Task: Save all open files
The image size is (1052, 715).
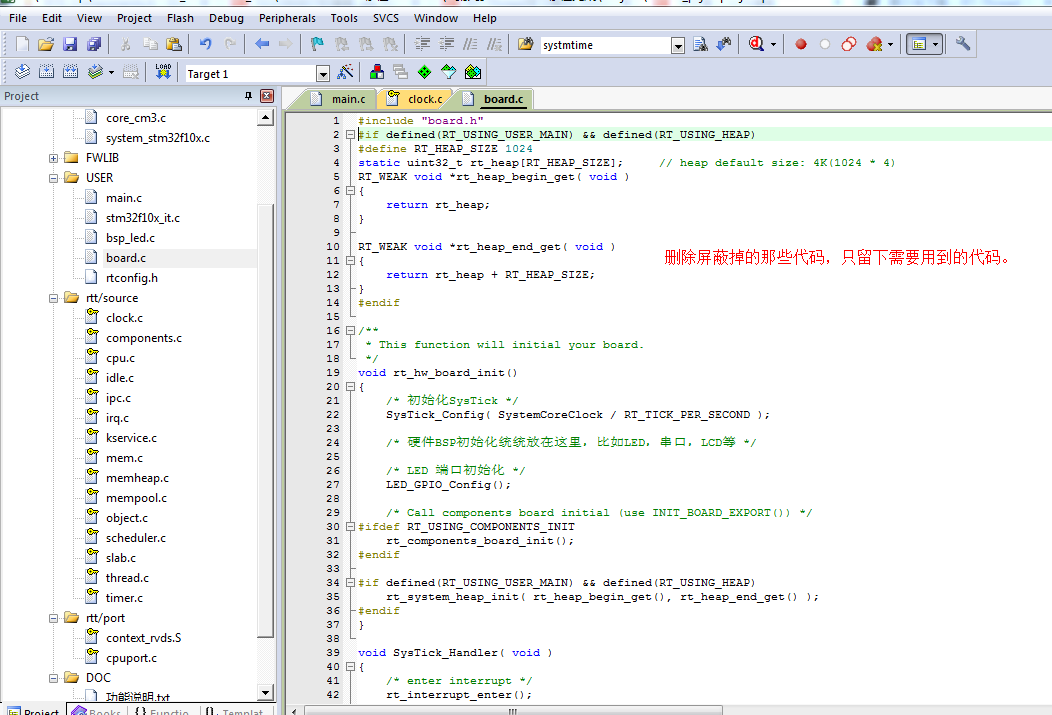Action: [92, 43]
